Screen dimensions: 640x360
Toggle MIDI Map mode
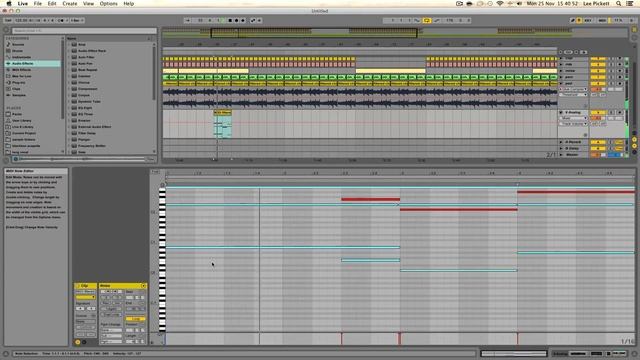coord(602,20)
